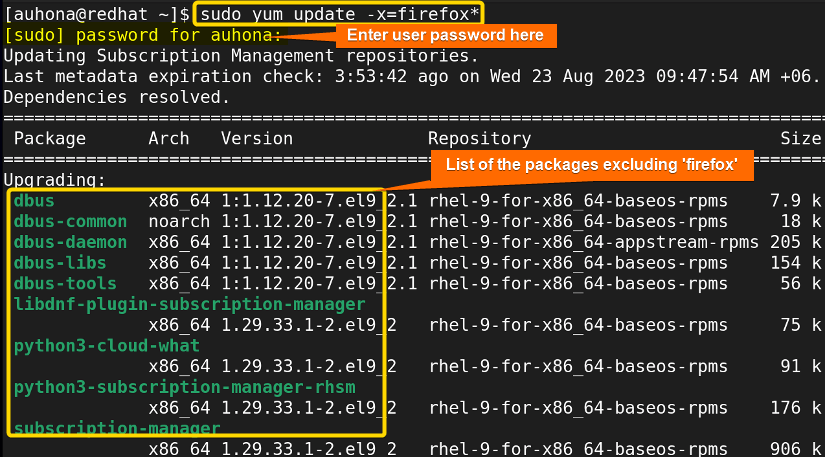Click the 'Last metadata expiration check' line
This screenshot has height=457, width=825.
411,77
